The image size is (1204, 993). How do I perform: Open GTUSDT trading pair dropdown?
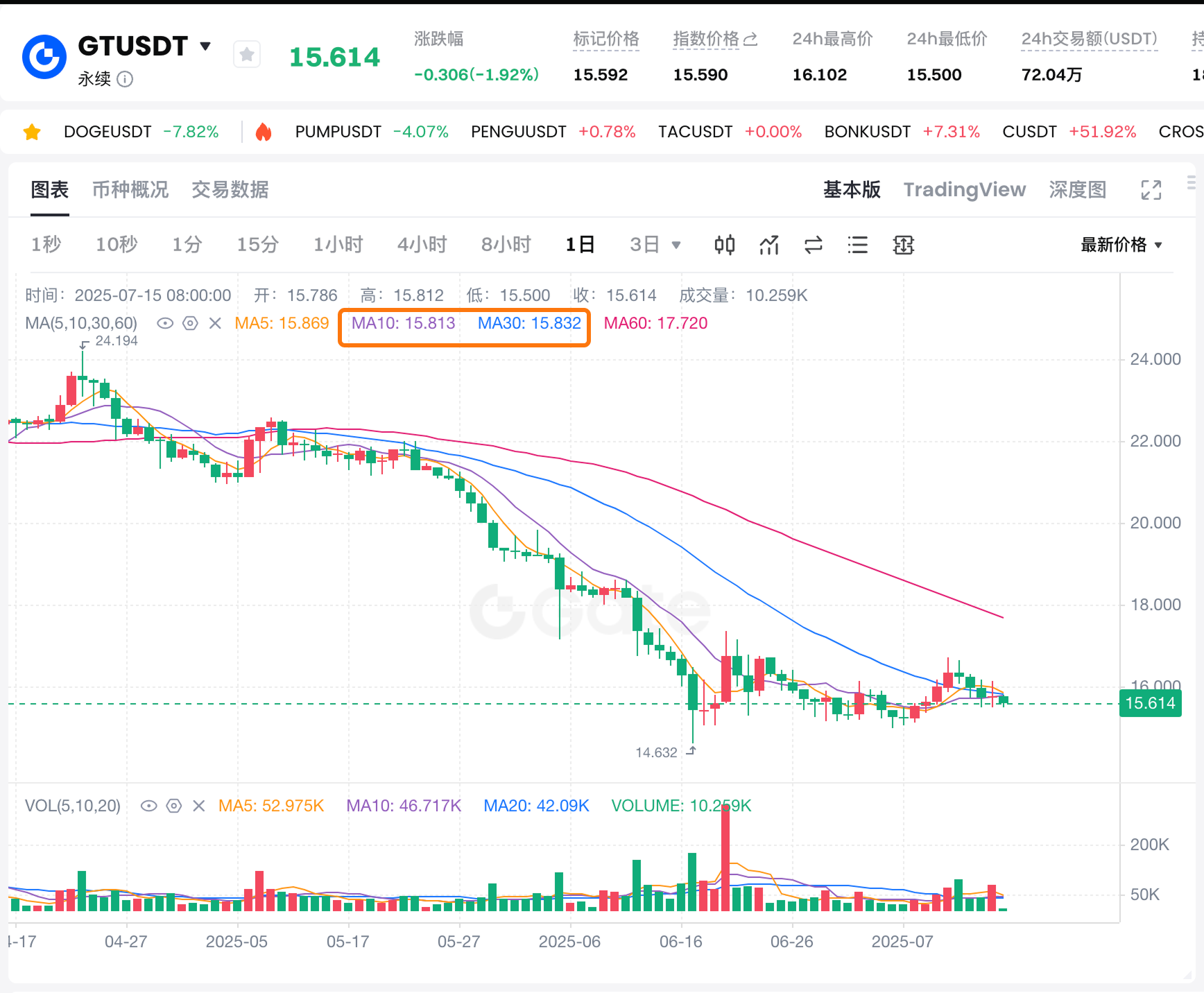pyautogui.click(x=205, y=46)
